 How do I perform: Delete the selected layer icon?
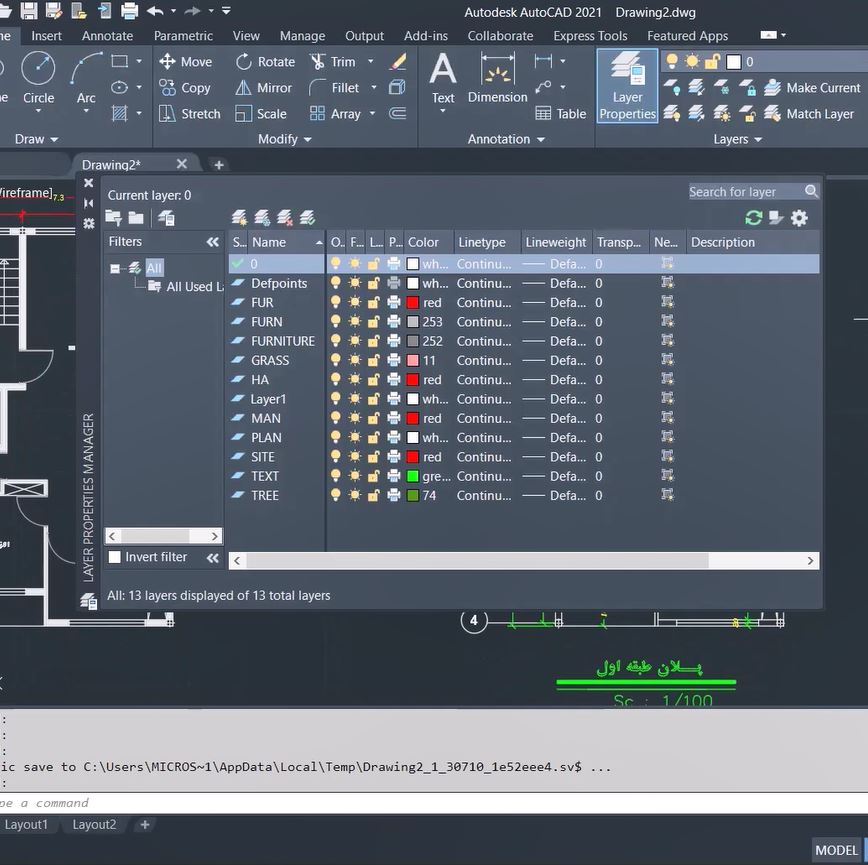pyautogui.click(x=285, y=217)
